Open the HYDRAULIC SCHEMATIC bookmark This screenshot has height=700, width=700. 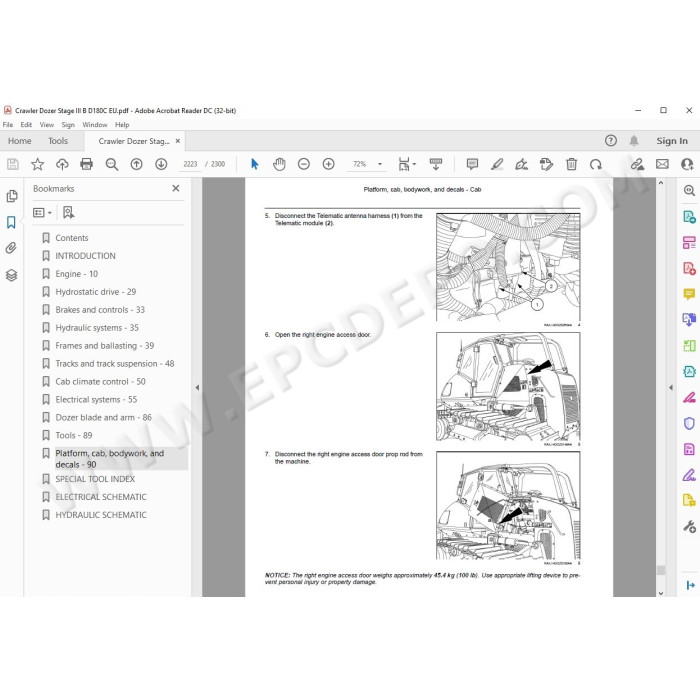(x=101, y=515)
